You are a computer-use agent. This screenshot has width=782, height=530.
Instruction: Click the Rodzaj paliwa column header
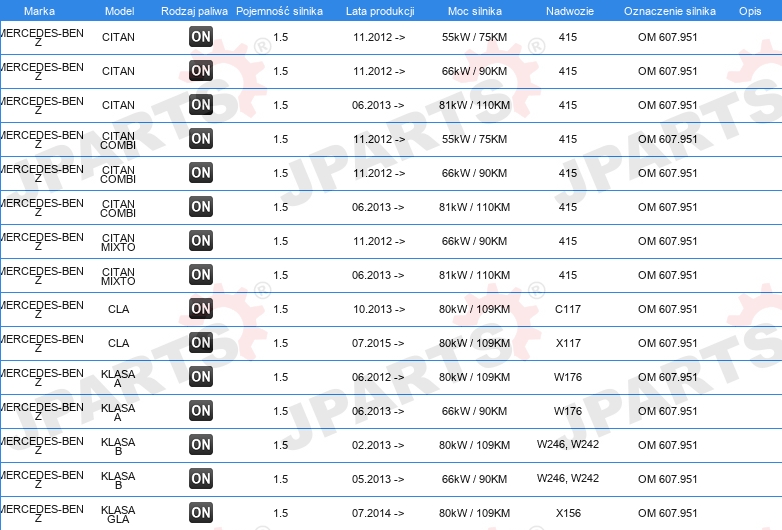pos(194,11)
